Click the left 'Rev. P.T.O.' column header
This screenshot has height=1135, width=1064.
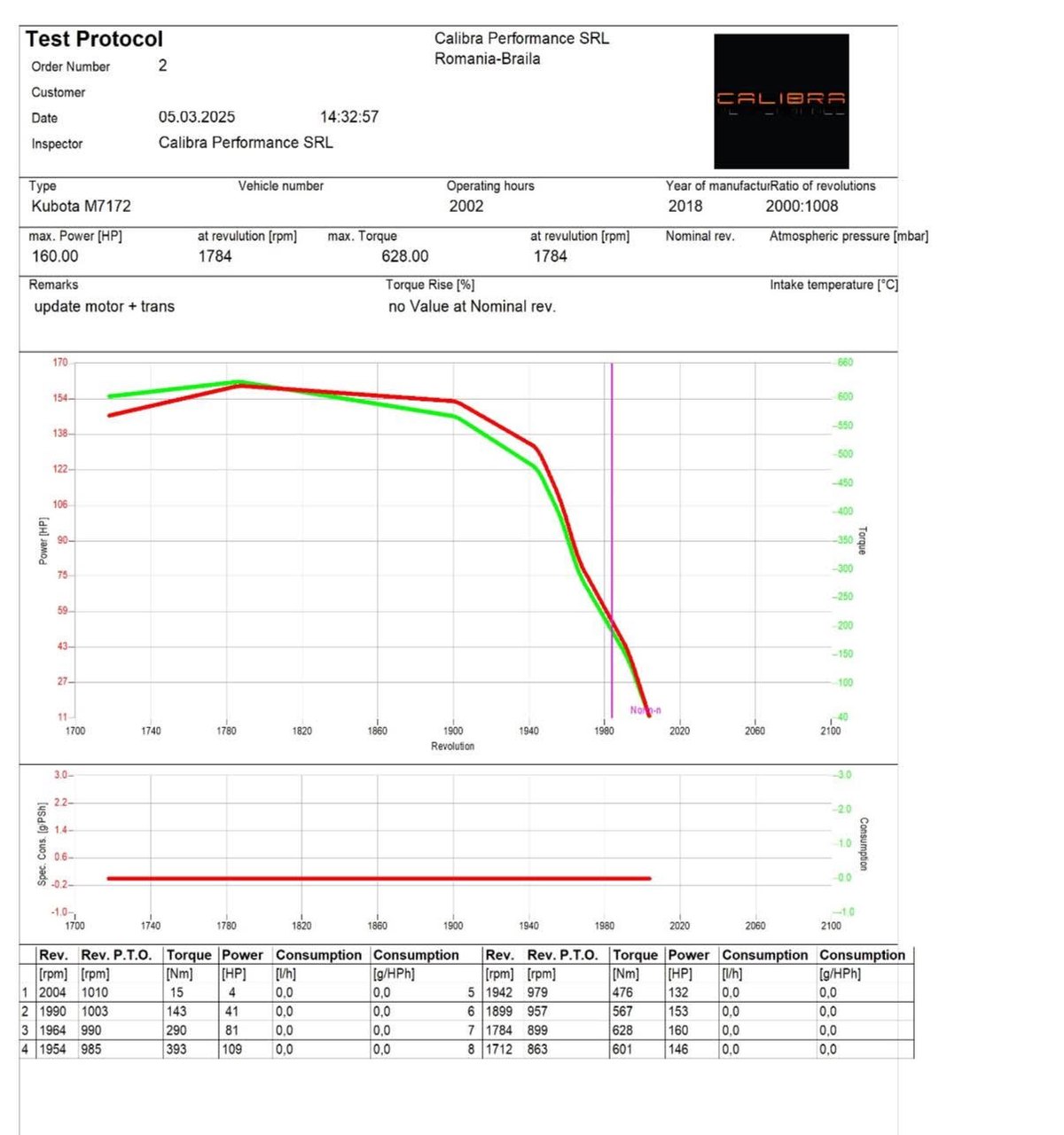pyautogui.click(x=116, y=955)
